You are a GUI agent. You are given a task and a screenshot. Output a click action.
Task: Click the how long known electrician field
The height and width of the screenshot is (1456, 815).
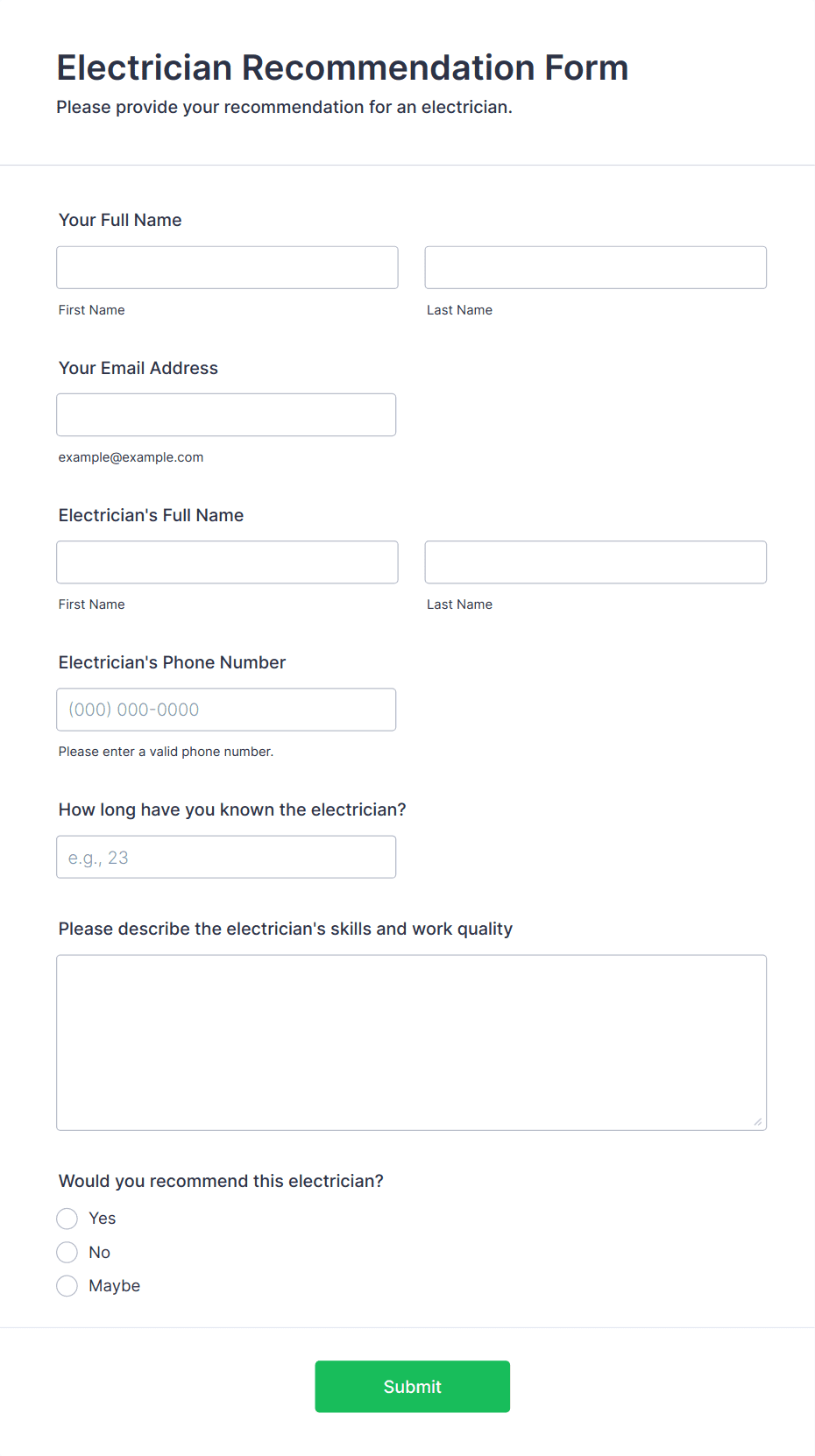pyautogui.click(x=226, y=857)
